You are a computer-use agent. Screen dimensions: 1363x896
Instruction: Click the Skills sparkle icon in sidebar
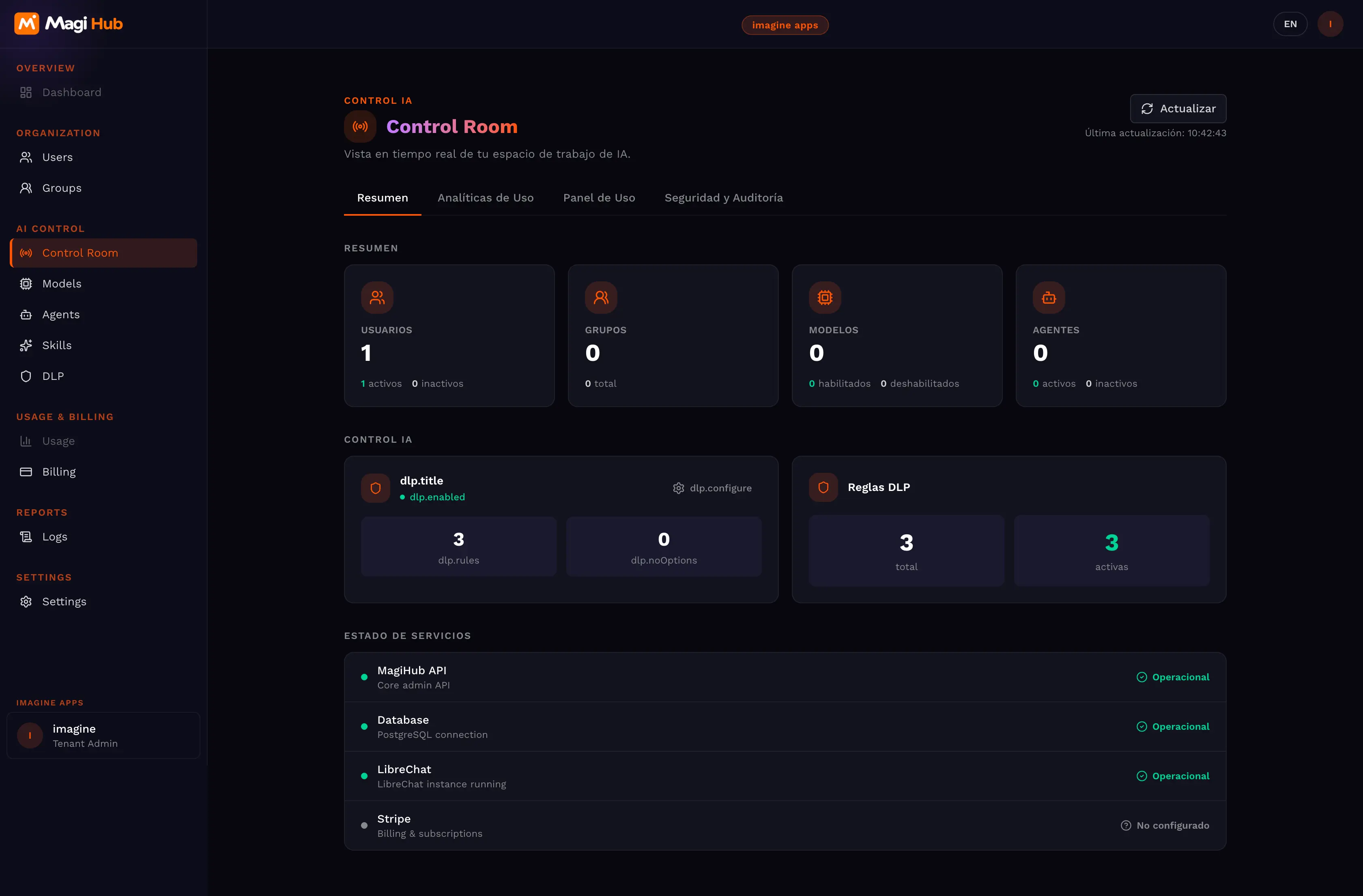tap(26, 345)
